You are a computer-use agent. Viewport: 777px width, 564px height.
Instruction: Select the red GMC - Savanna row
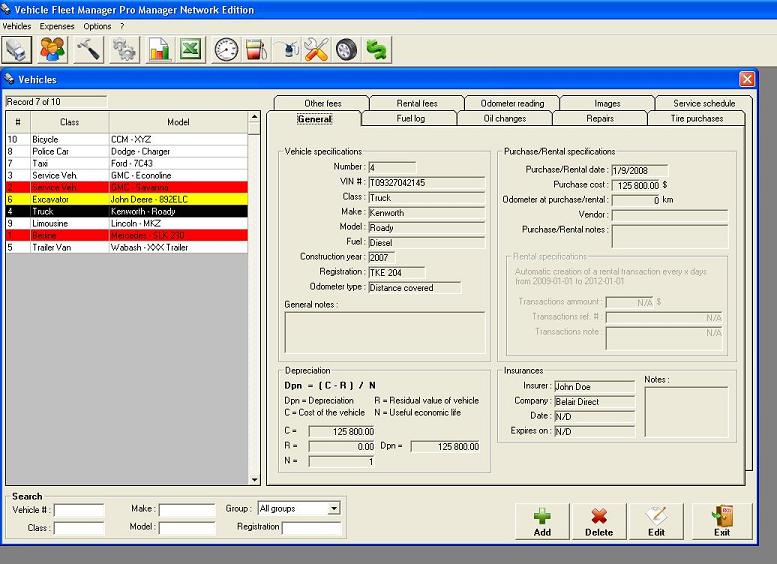(x=127, y=187)
